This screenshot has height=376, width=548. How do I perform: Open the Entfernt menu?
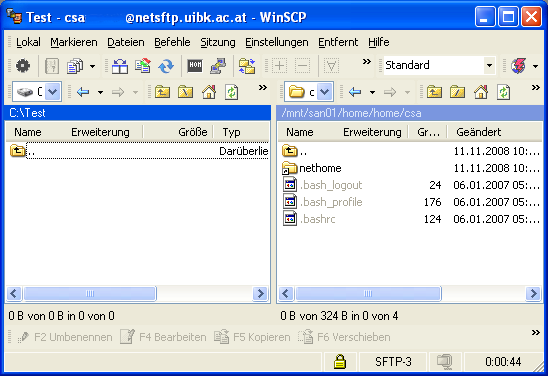click(338, 42)
